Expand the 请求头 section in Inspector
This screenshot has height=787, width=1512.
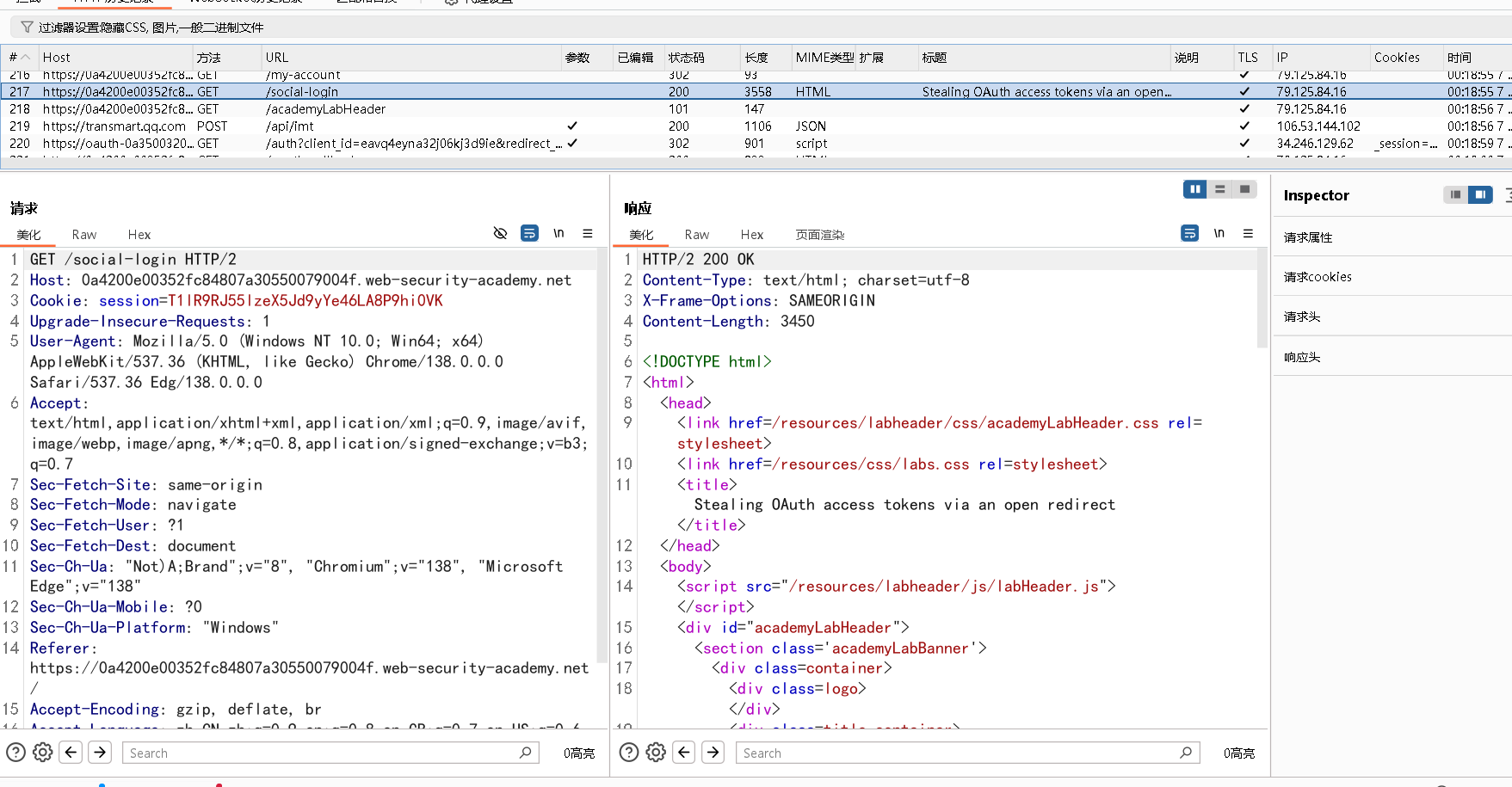click(x=1302, y=316)
